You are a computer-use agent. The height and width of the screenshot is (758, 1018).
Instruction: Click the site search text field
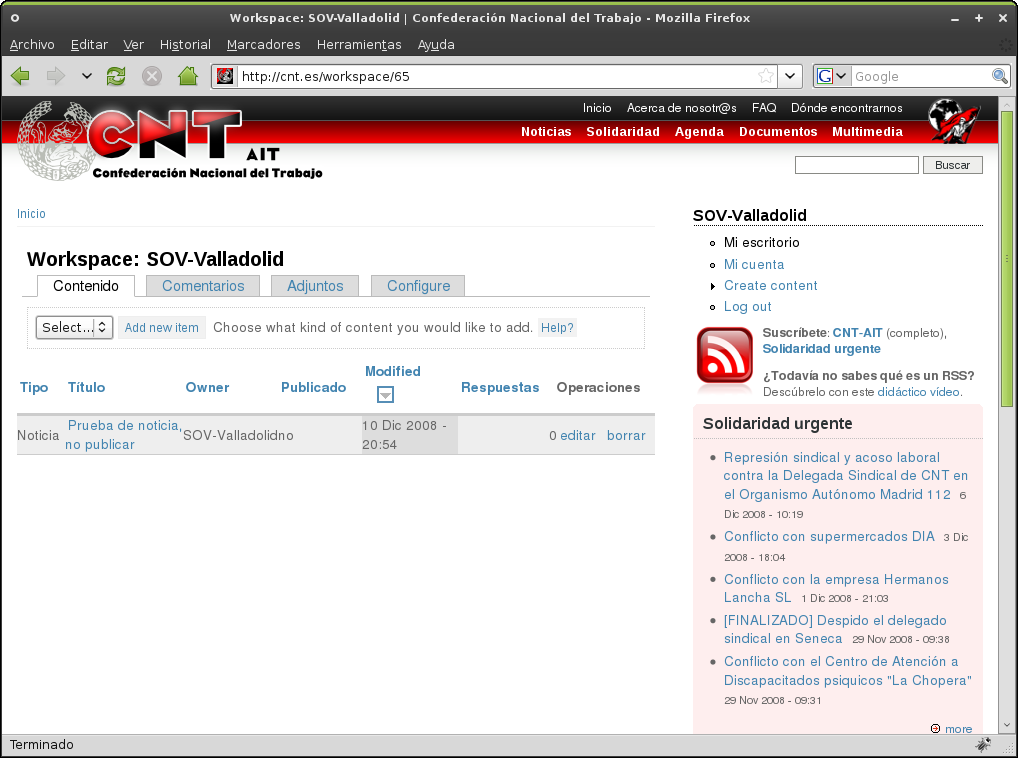(x=856, y=165)
